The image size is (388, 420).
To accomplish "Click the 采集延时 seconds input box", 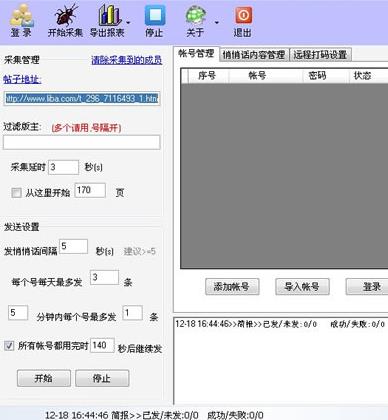I will 63,167.
